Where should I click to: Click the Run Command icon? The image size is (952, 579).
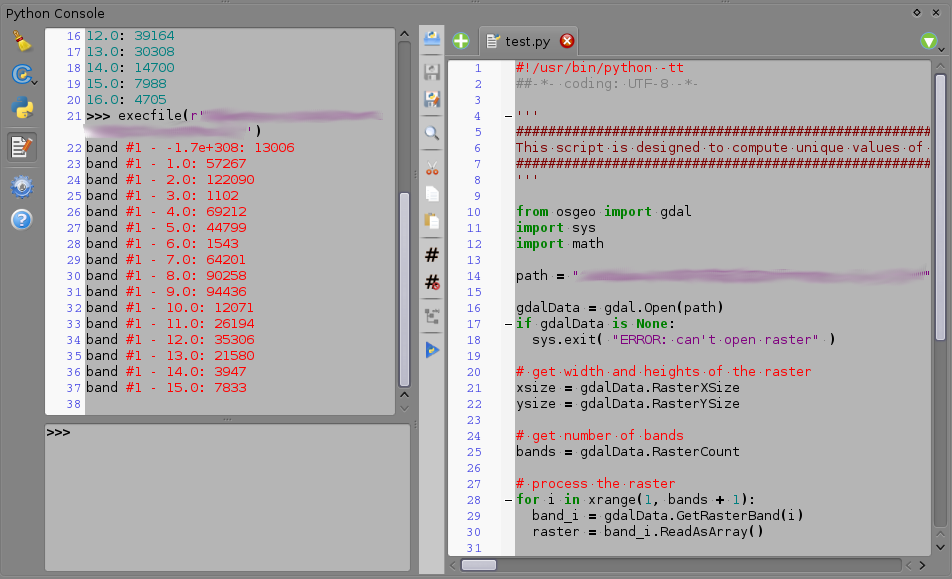(x=21, y=74)
